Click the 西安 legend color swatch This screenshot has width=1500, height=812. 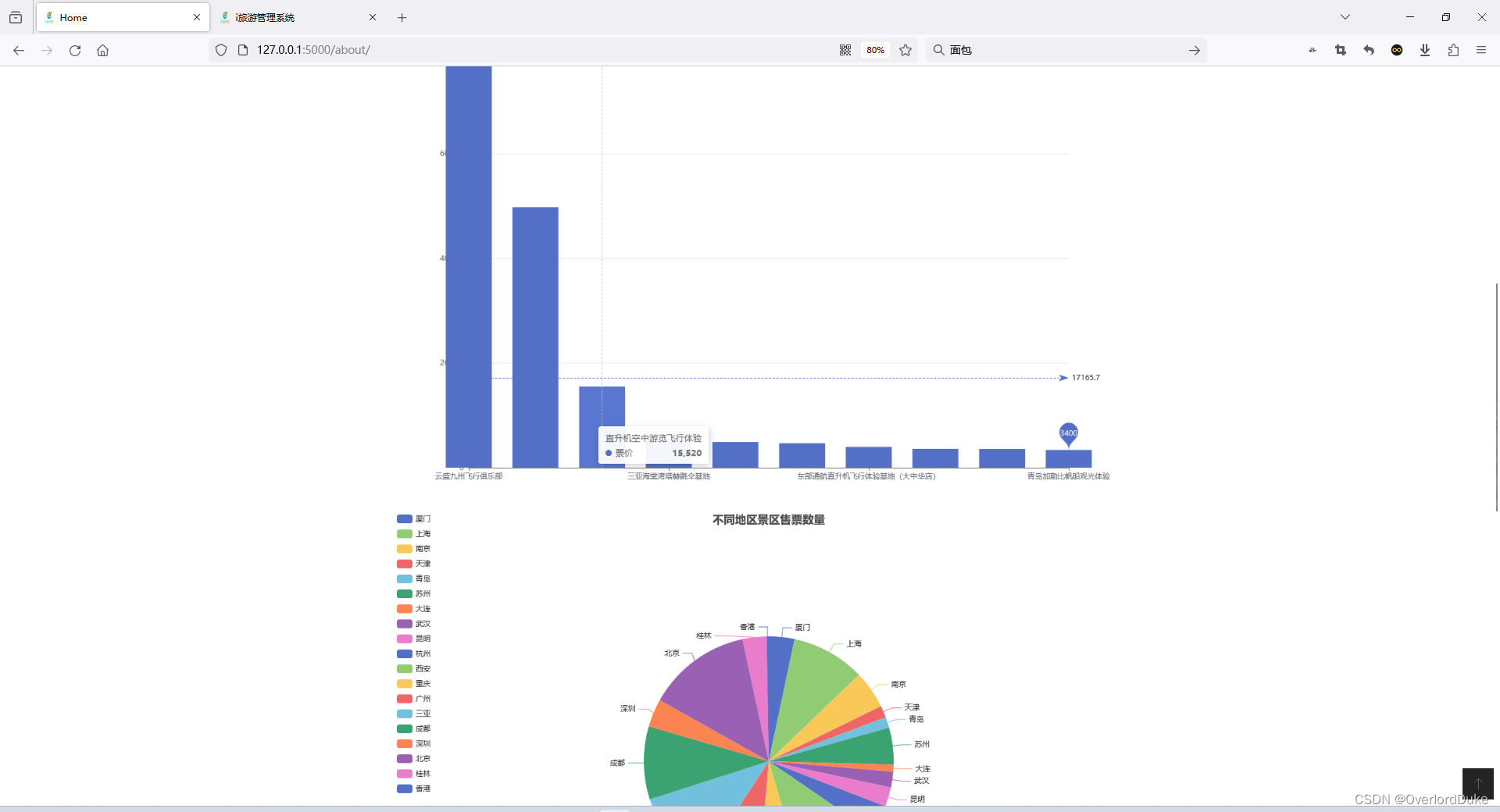click(404, 669)
